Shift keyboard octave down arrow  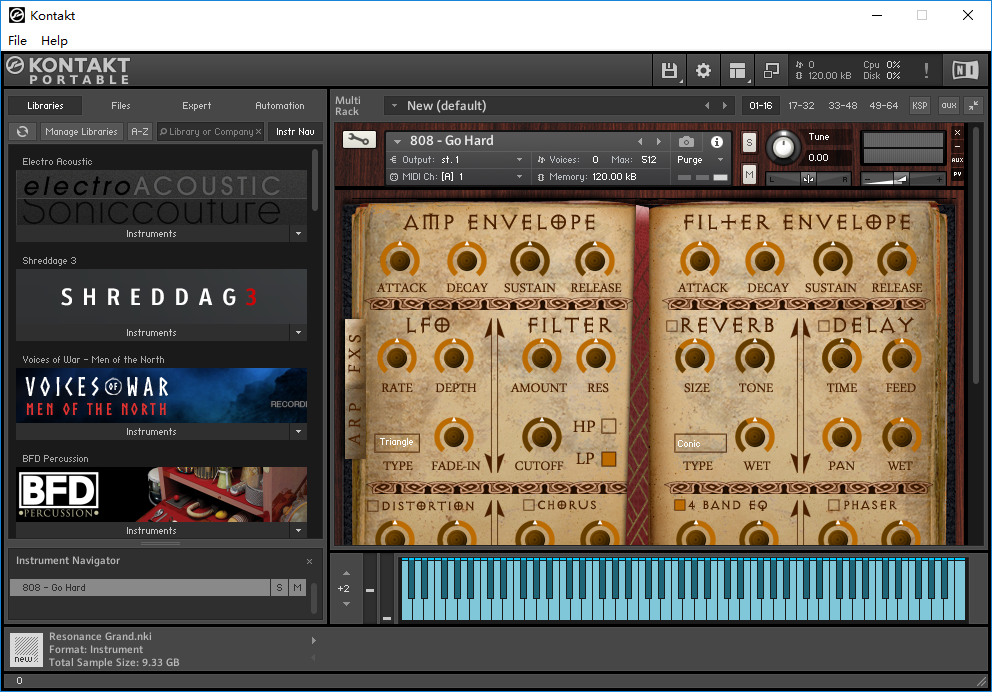tap(346, 604)
